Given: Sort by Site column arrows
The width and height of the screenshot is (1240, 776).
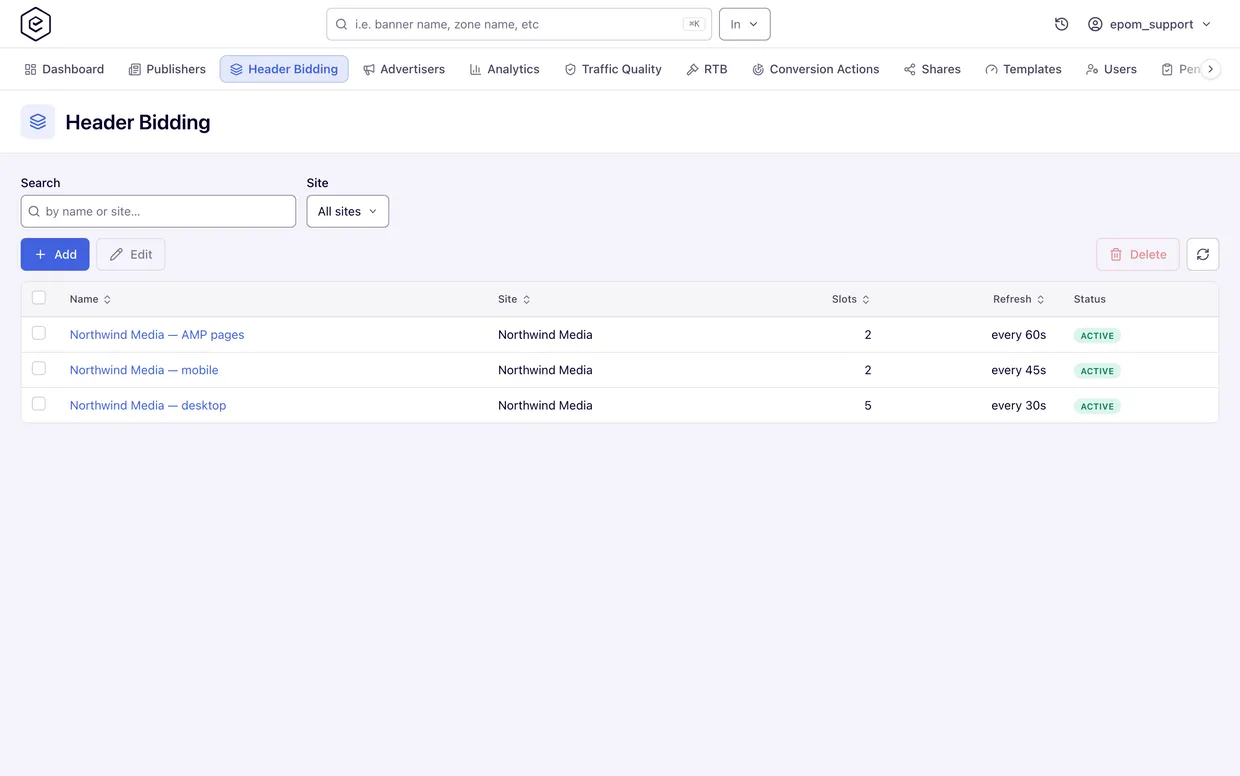Looking at the screenshot, I should pos(526,299).
